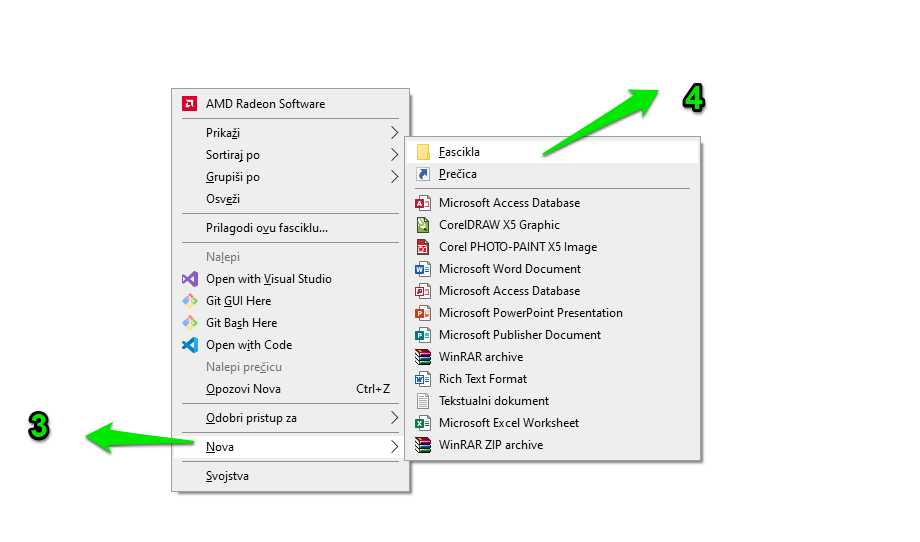Expand the Grupiši po submenu arrow
The image size is (920, 542).
click(x=394, y=177)
